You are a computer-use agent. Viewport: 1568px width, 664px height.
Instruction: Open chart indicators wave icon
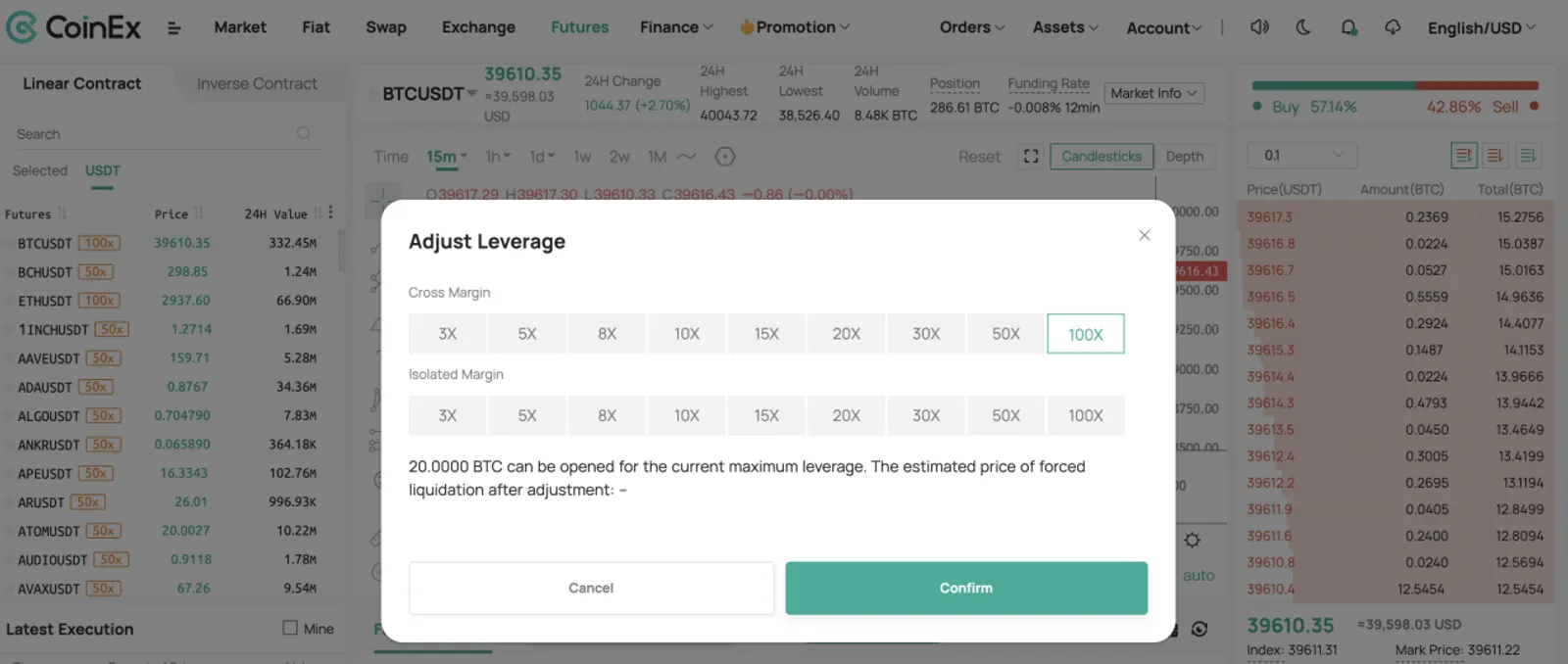click(x=686, y=156)
